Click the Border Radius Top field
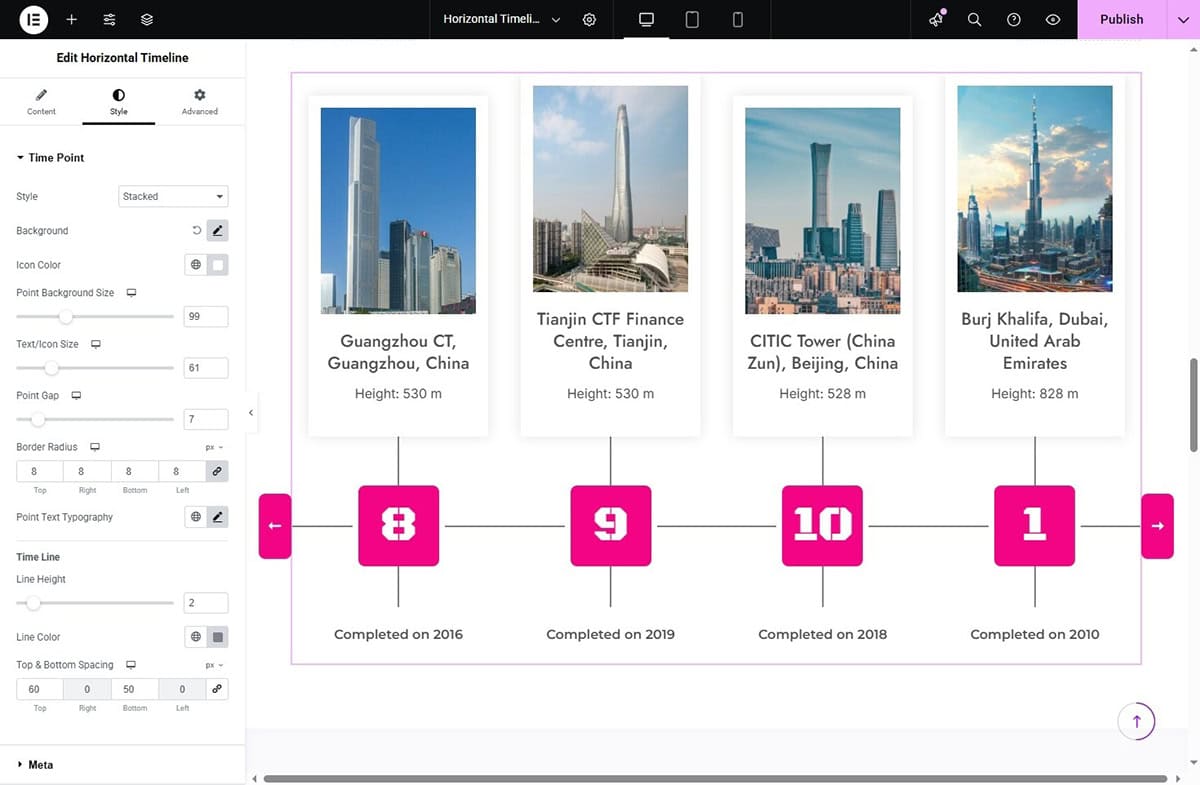Image resolution: width=1200 pixels, height=785 pixels. (40, 471)
